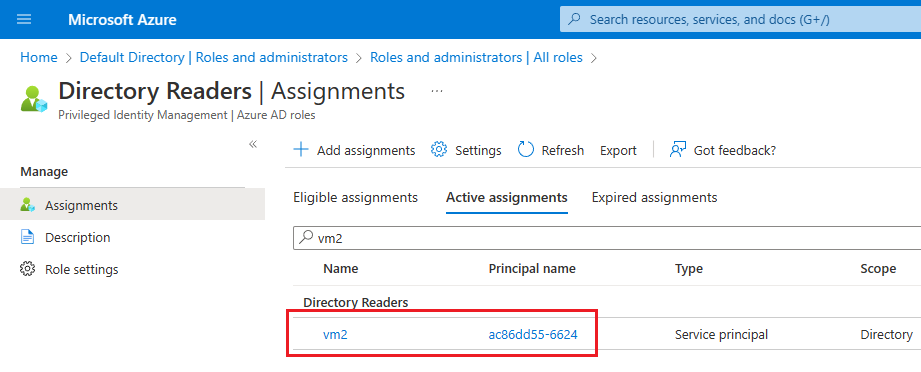Open Default Directory | Roles and administrators breadcrumb
Viewport: 921px width, 372px height.
(x=214, y=58)
